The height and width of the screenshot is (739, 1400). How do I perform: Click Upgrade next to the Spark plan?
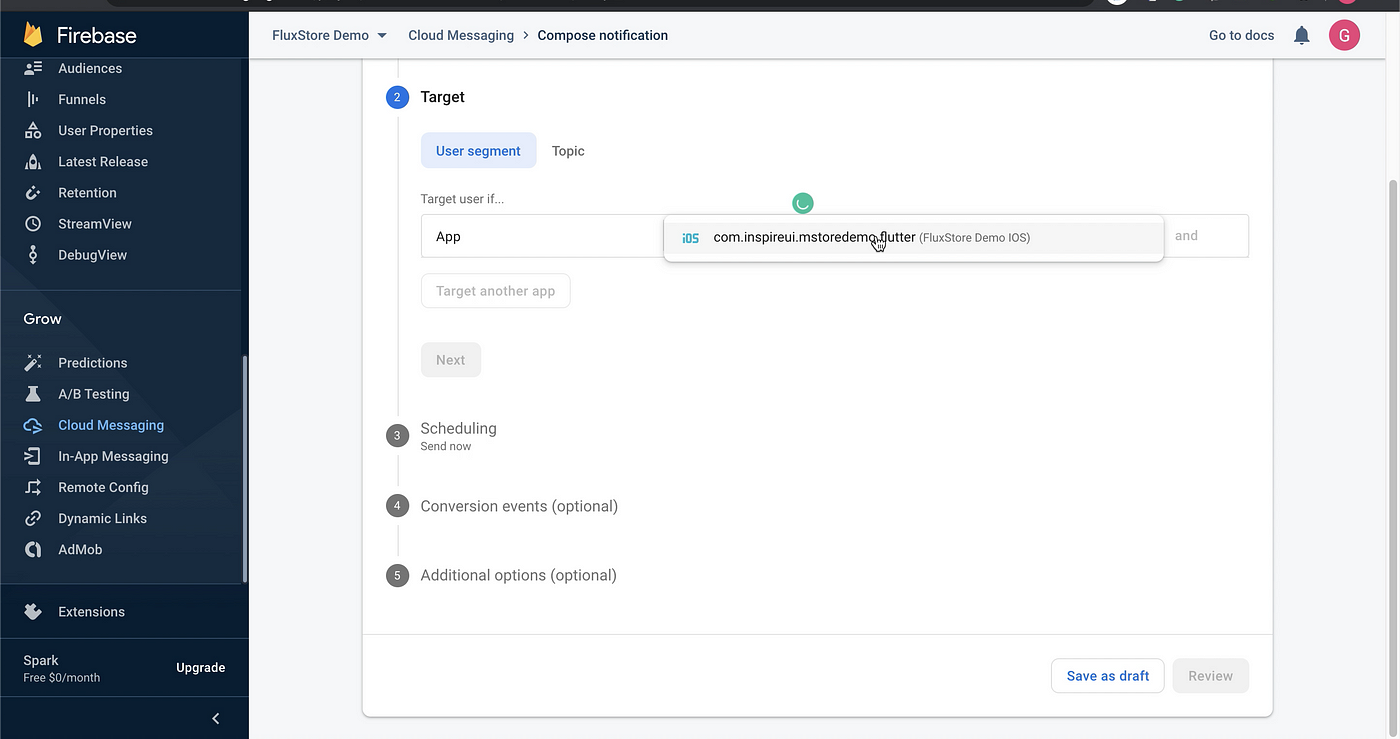[201, 667]
